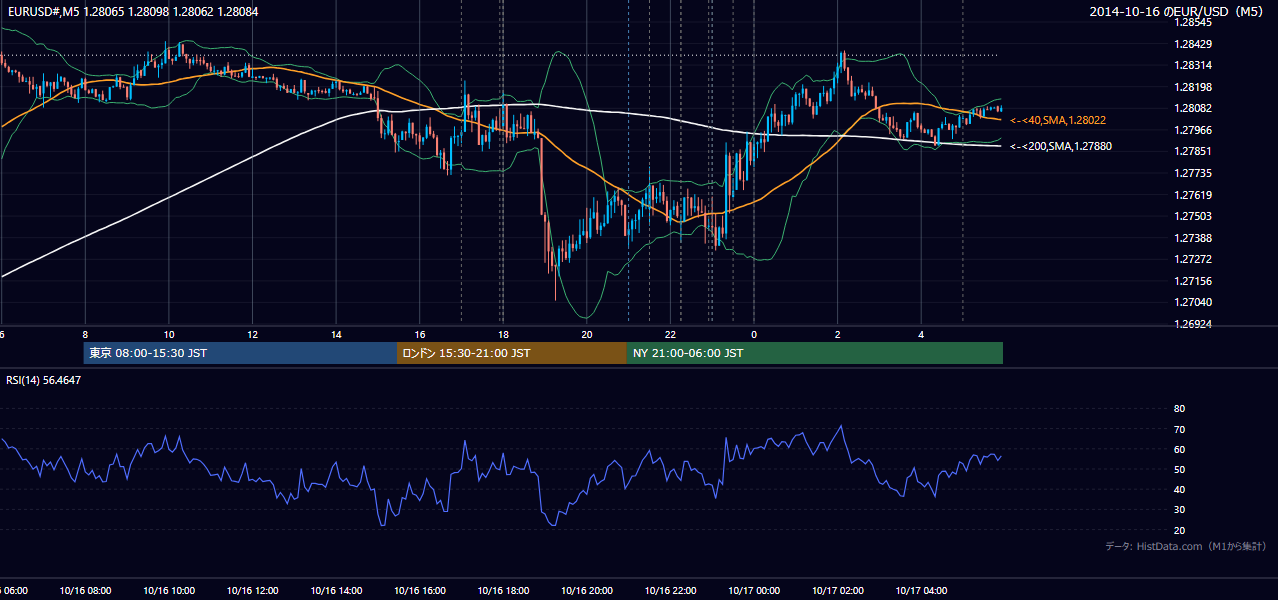
Task: Click hour label 2 under price chart
Action: [x=838, y=335]
